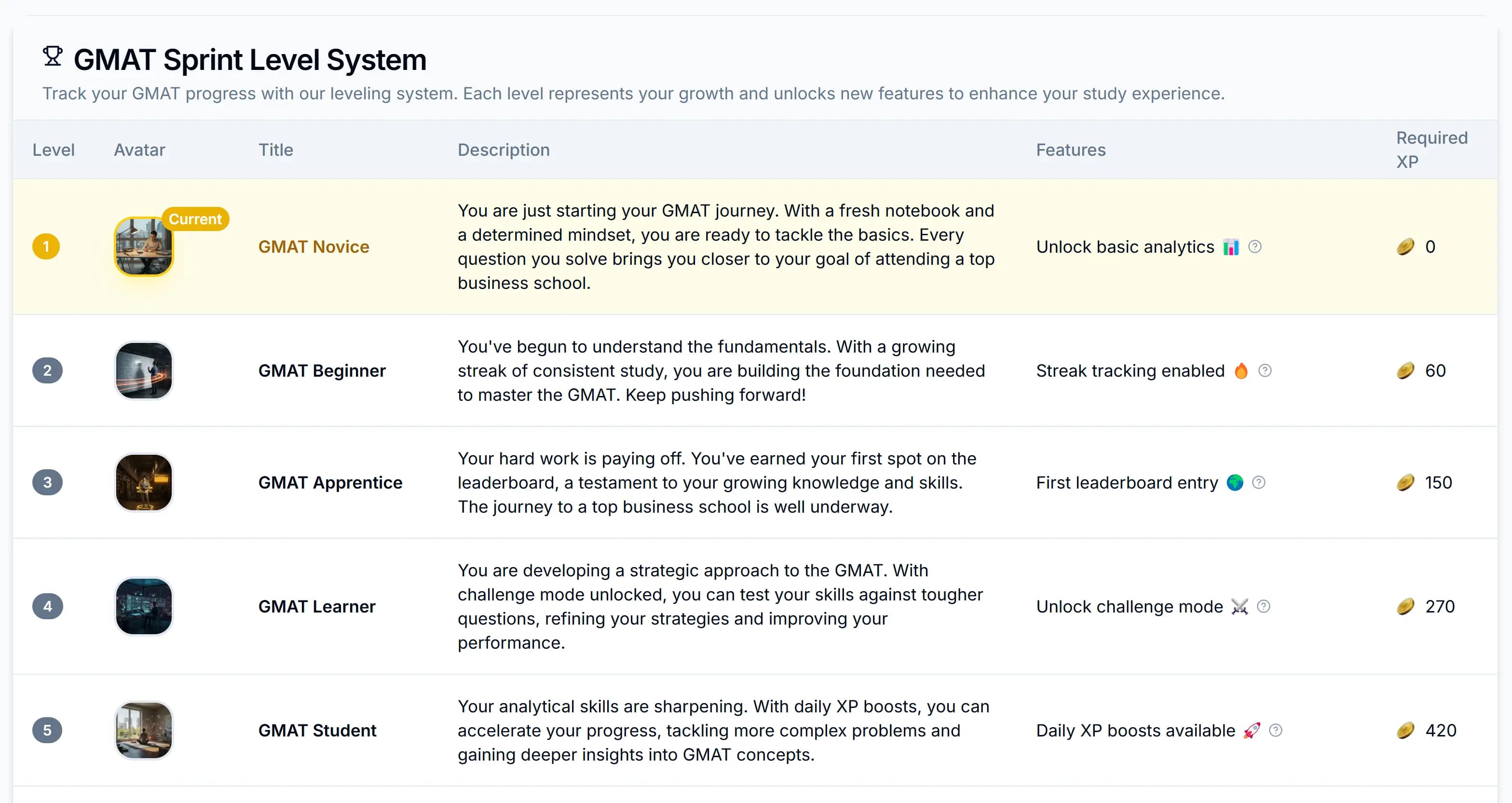
Task: View the GMAT Learner avatar image
Action: point(144,606)
